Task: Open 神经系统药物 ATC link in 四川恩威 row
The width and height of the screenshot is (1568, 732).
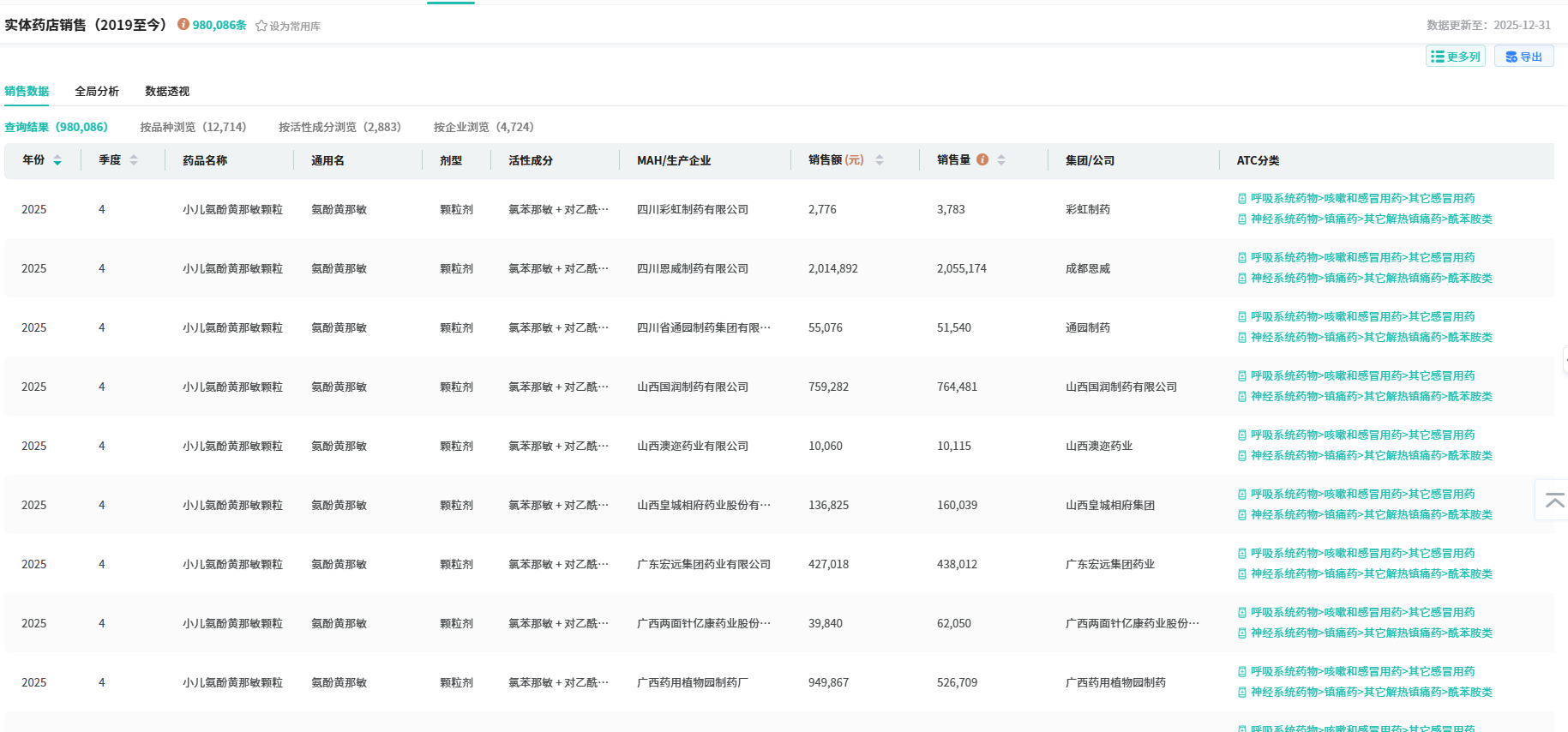Action: [1371, 279]
